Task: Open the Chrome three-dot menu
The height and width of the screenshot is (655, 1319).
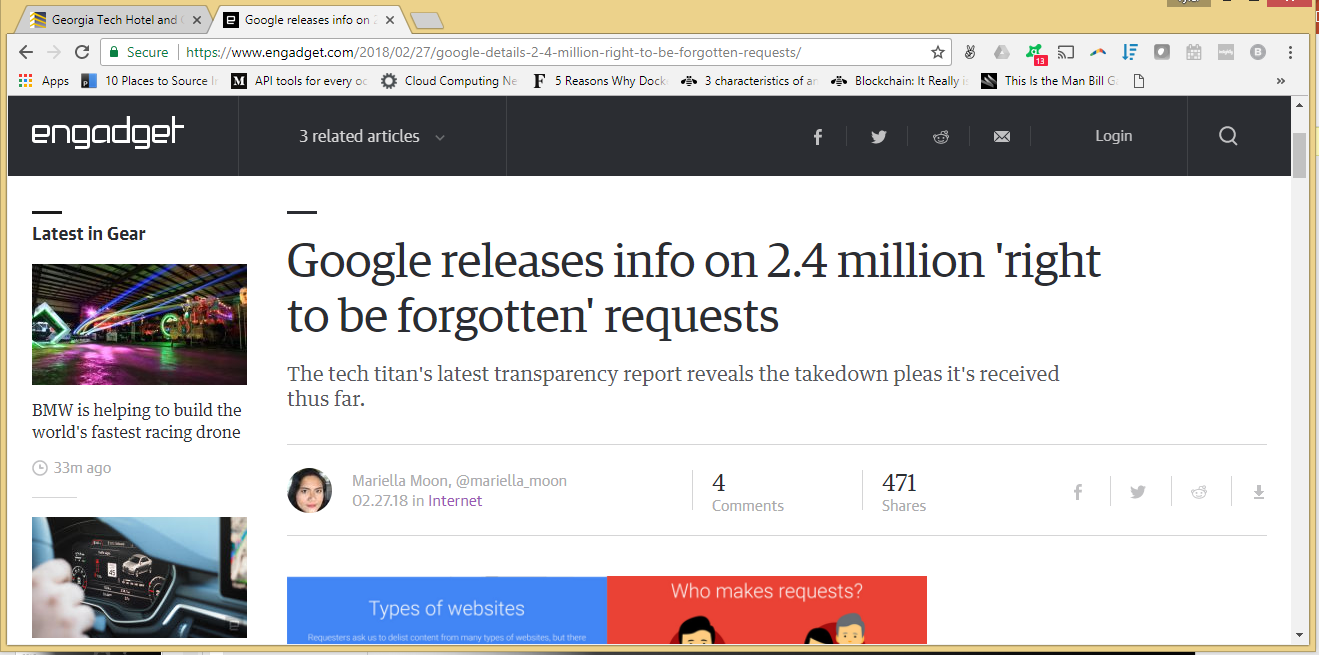Action: point(1291,52)
